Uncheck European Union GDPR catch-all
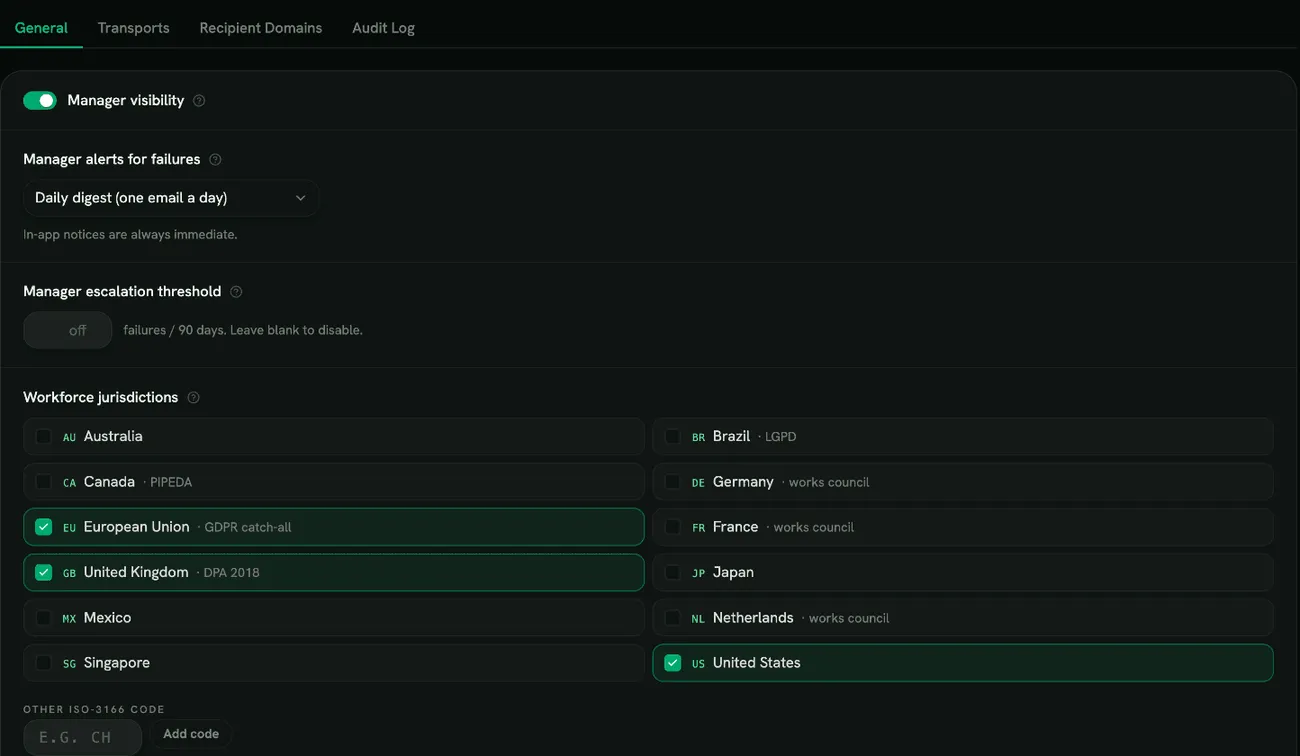 tap(44, 527)
